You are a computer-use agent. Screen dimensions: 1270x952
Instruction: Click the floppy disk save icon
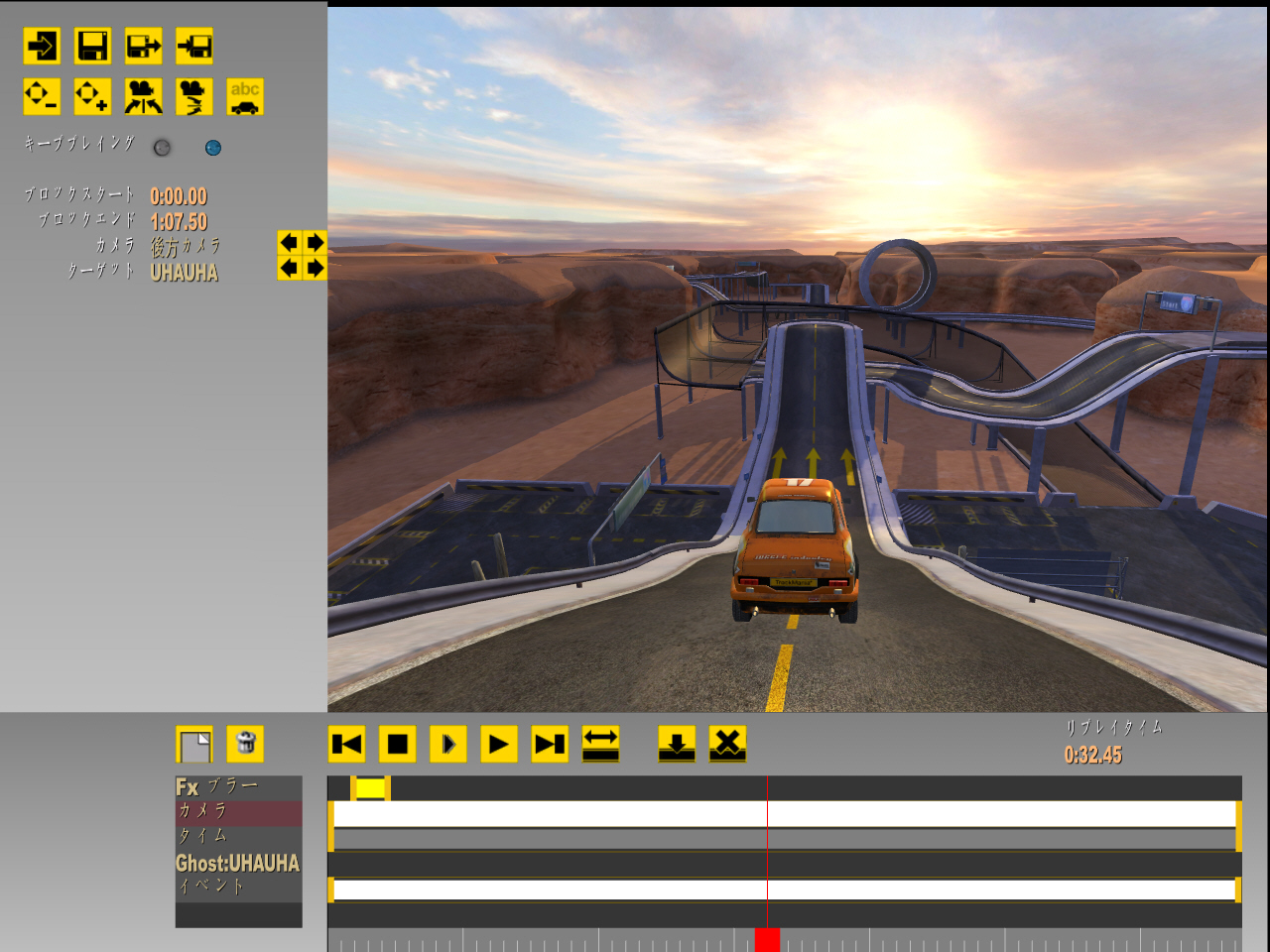[92, 46]
